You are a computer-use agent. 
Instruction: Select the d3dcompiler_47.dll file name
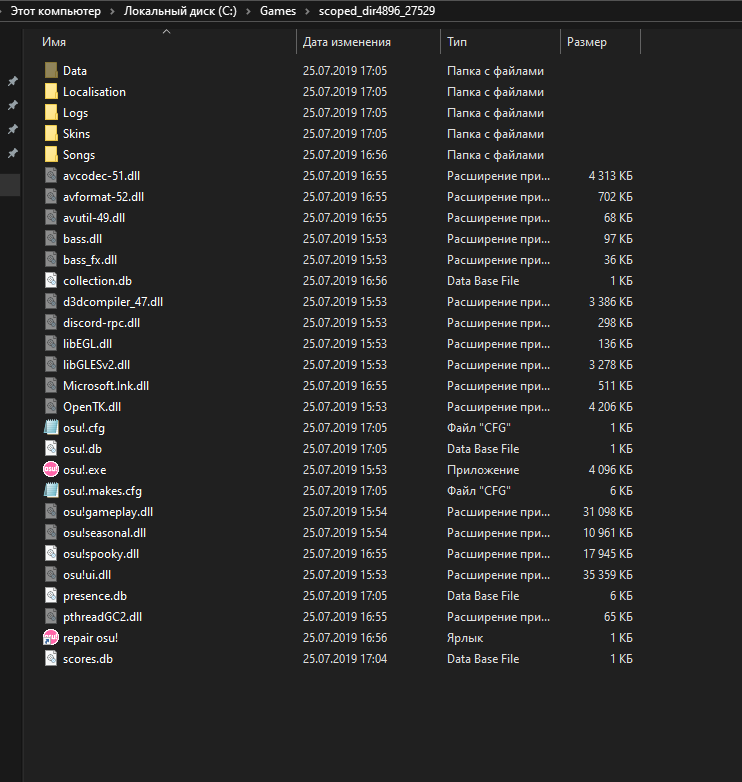pyautogui.click(x=113, y=301)
